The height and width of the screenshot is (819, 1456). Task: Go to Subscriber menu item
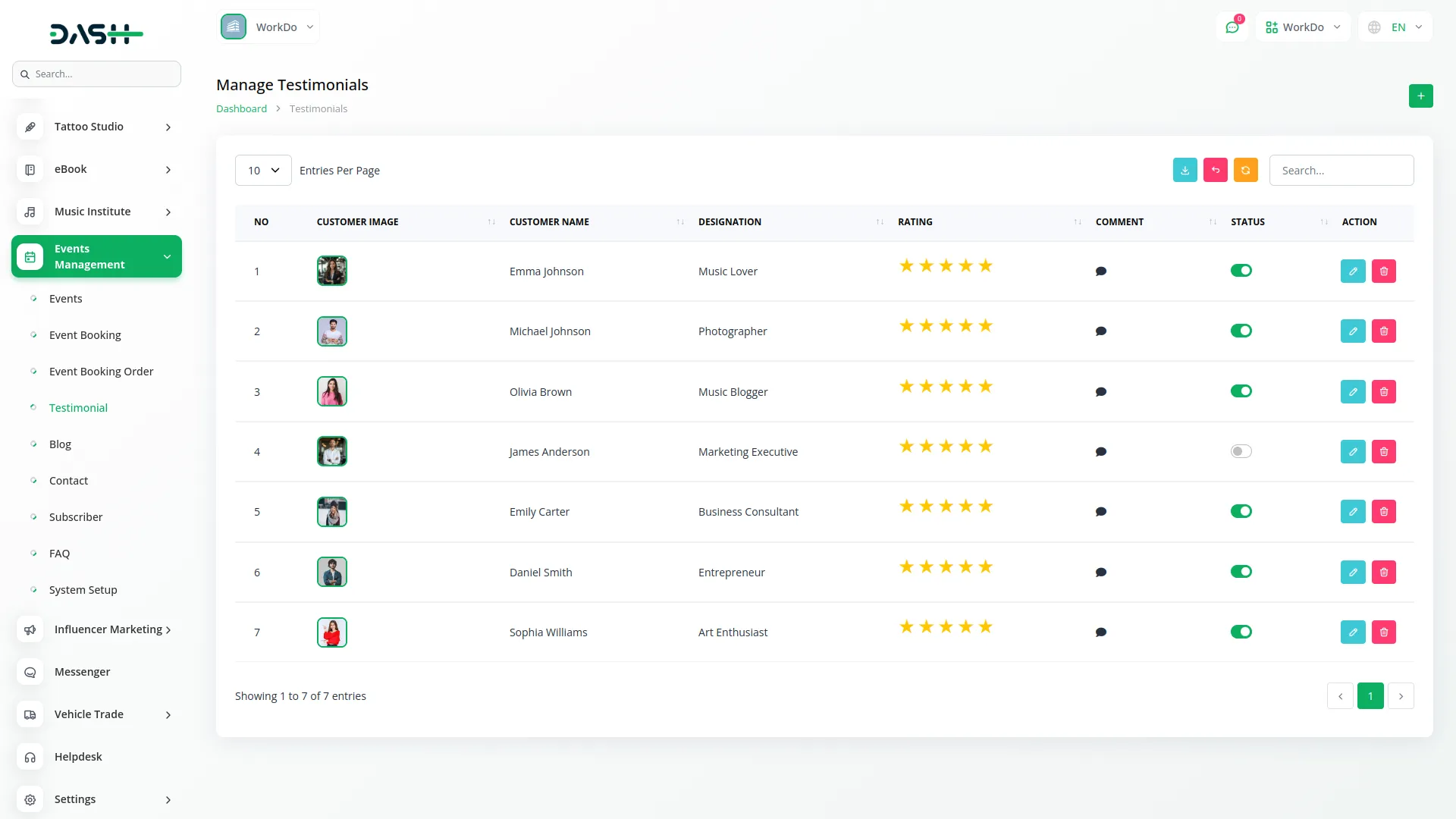pyautogui.click(x=76, y=517)
